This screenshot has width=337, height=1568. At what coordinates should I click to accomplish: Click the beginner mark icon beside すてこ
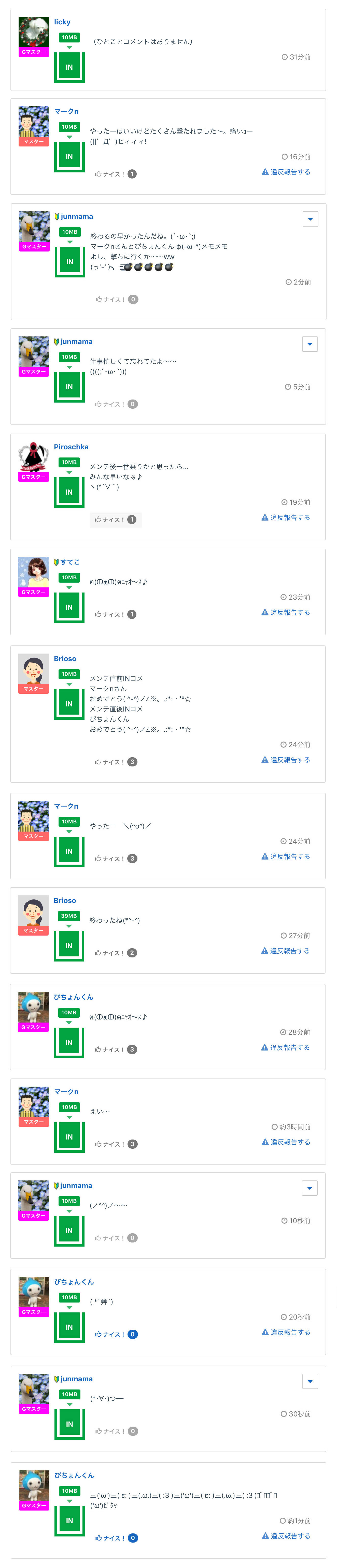[x=56, y=562]
